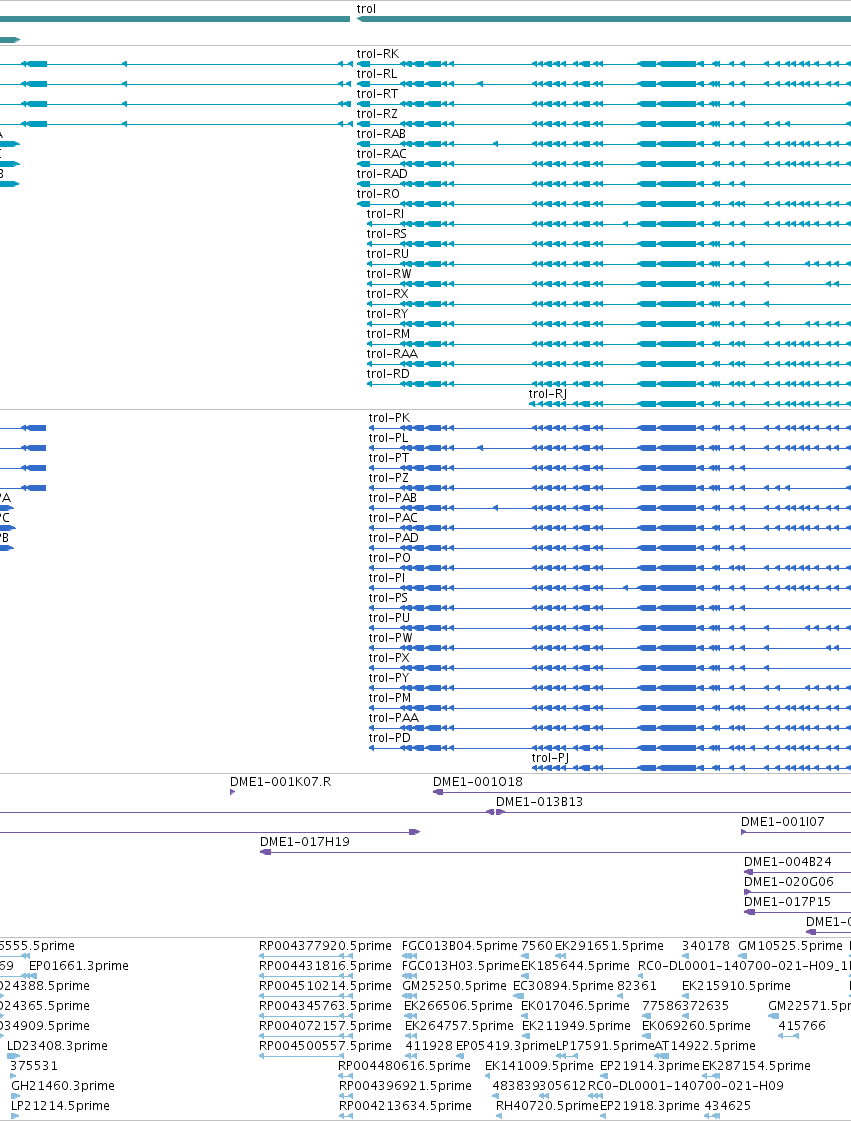
Task: Select protein trol-PY
Action: [x=389, y=678]
